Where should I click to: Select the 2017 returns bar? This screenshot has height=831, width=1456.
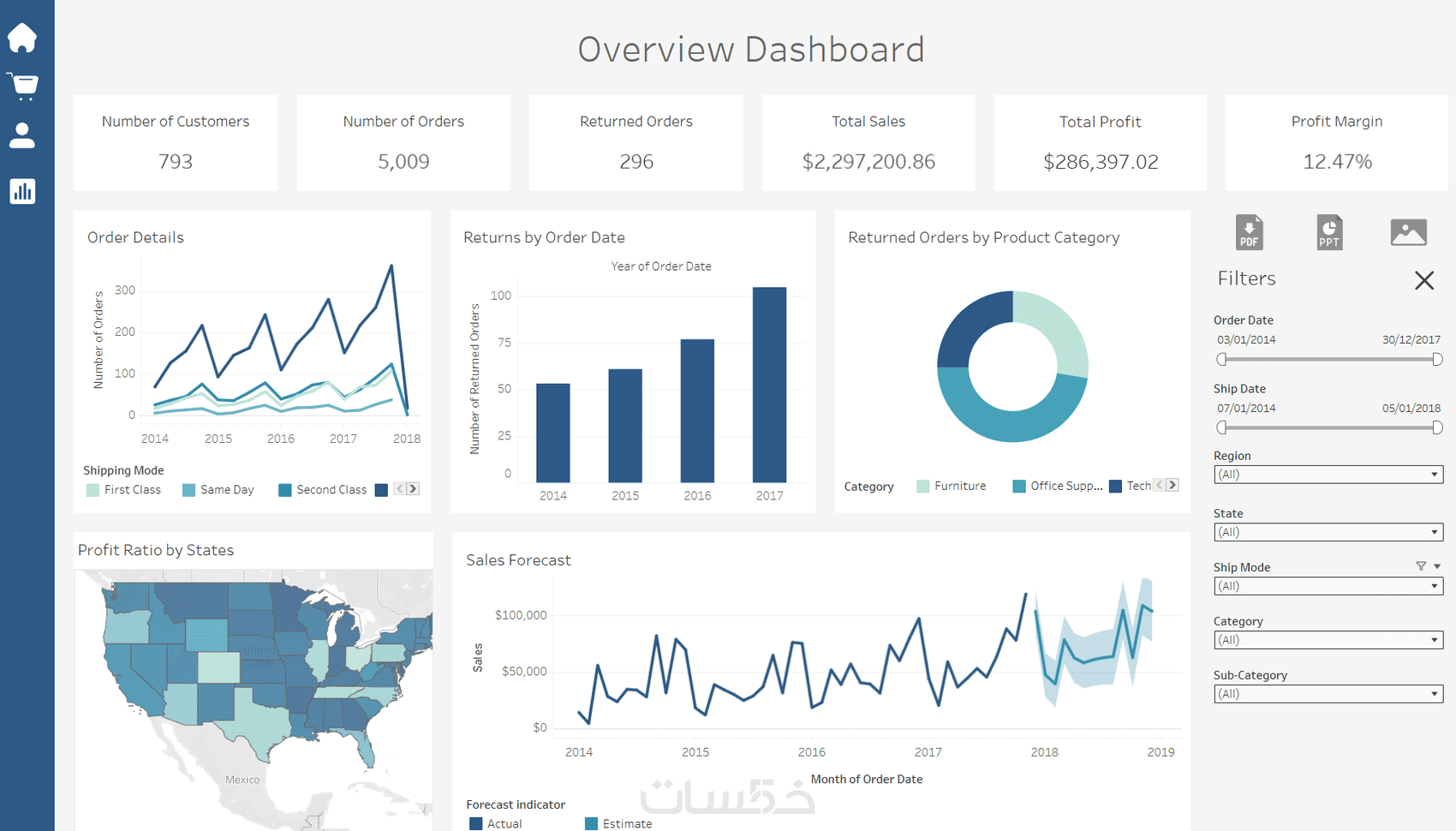(x=769, y=385)
